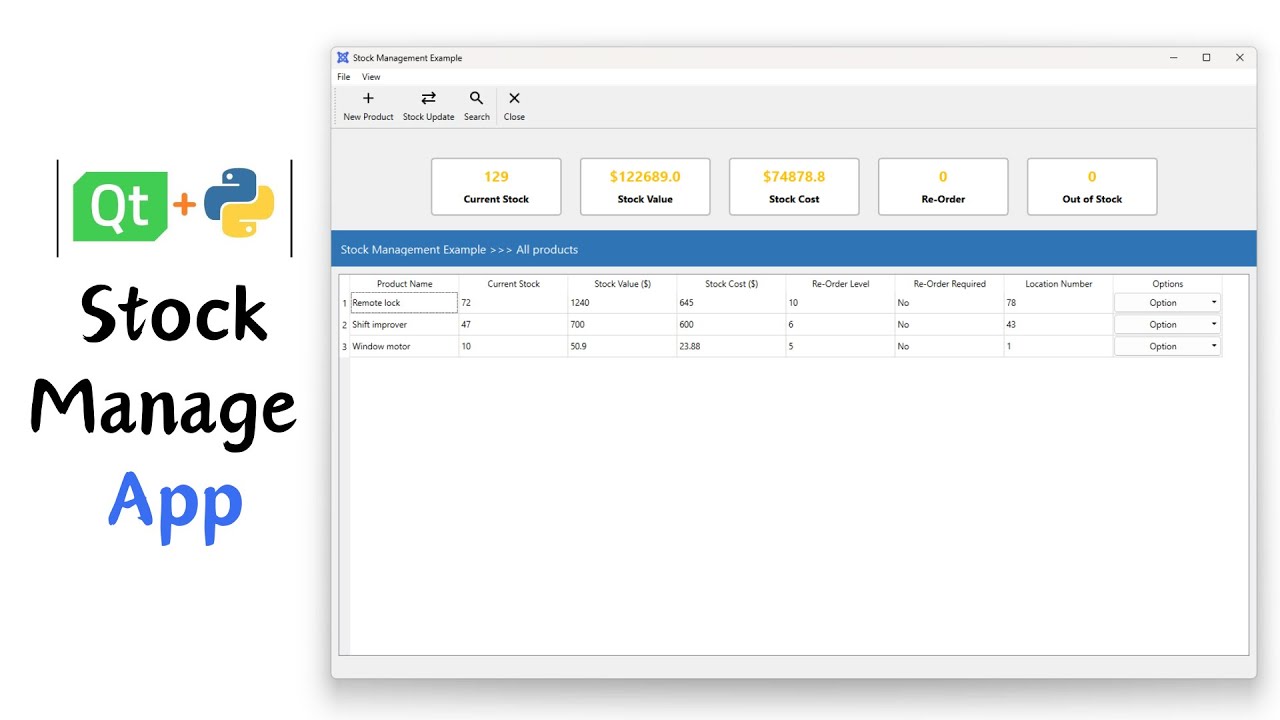Screen dimensions: 1280x720
Task: Click the Re-Order Level column header
Action: coord(841,284)
